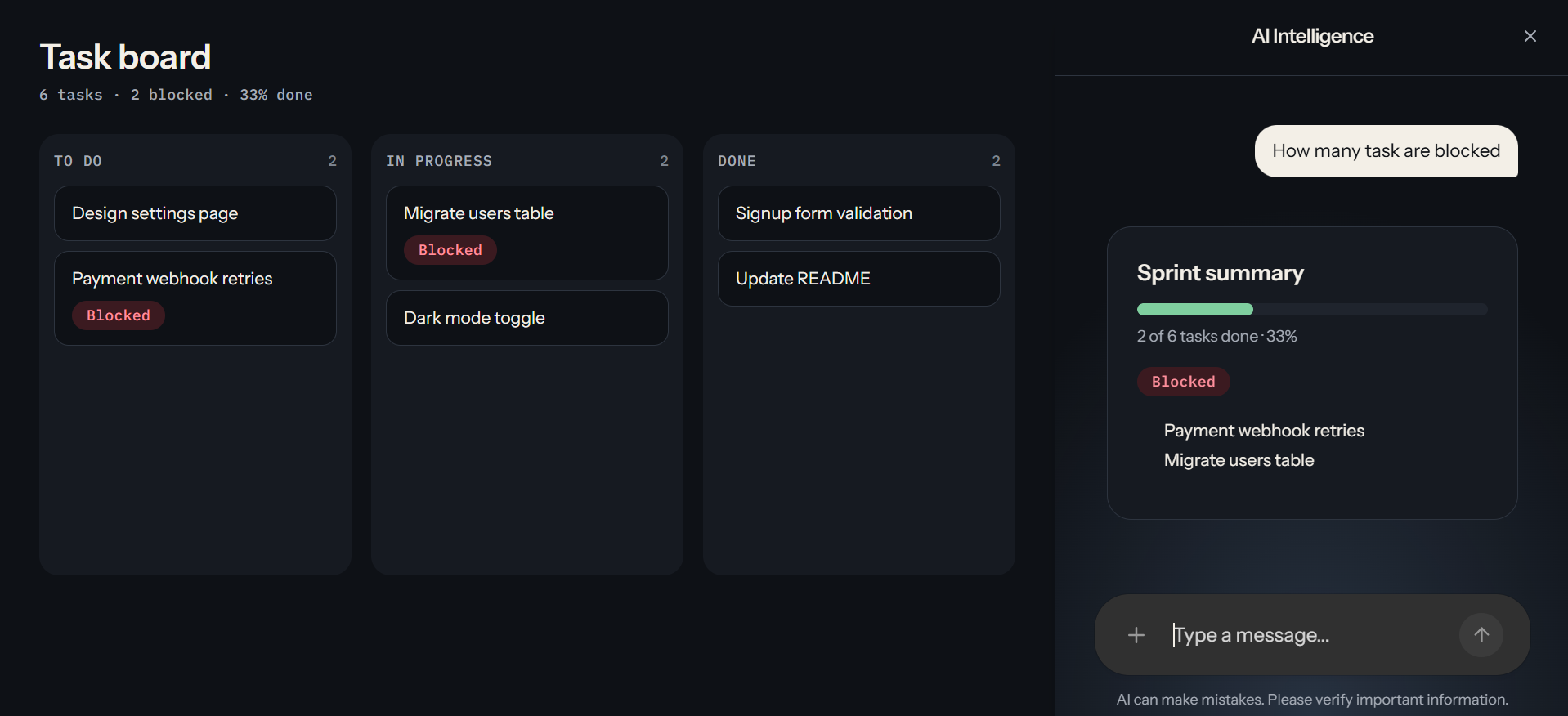Image resolution: width=1568 pixels, height=716 pixels.
Task: Select Migrate users table in Sprint summary
Action: pyautogui.click(x=1239, y=460)
